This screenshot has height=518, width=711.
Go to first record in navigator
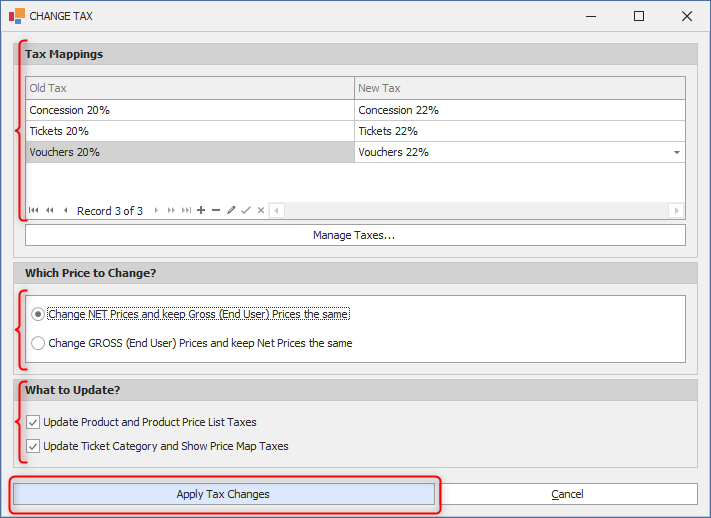point(34,210)
